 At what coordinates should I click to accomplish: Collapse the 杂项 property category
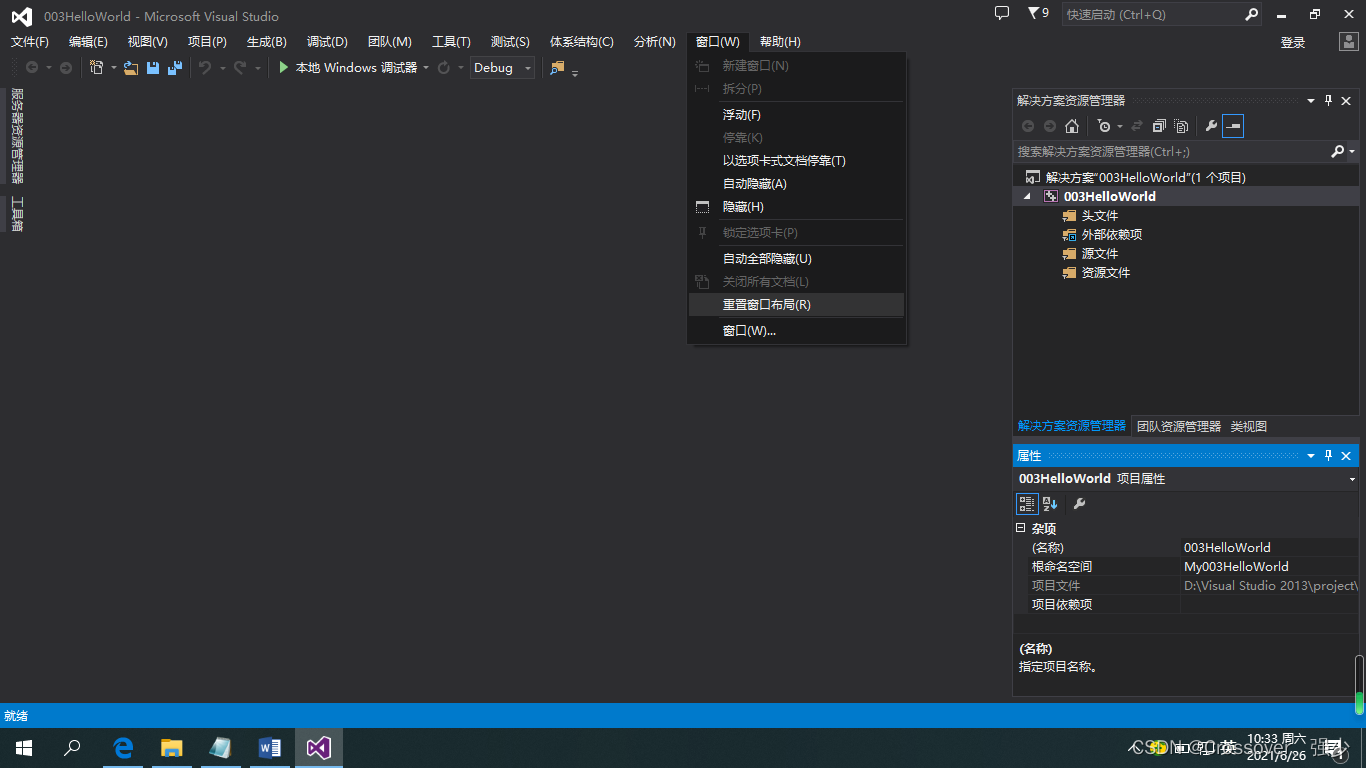tap(1021, 528)
